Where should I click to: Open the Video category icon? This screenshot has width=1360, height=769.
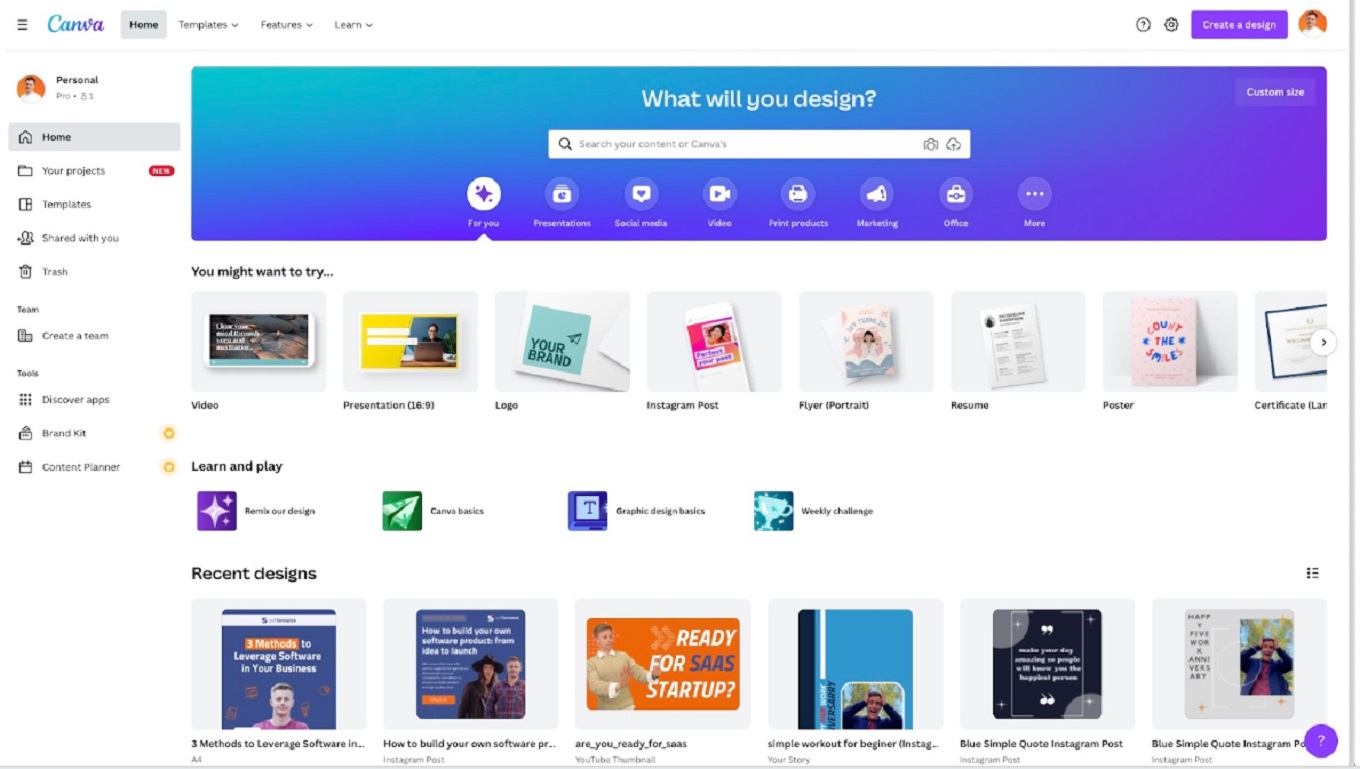point(719,194)
